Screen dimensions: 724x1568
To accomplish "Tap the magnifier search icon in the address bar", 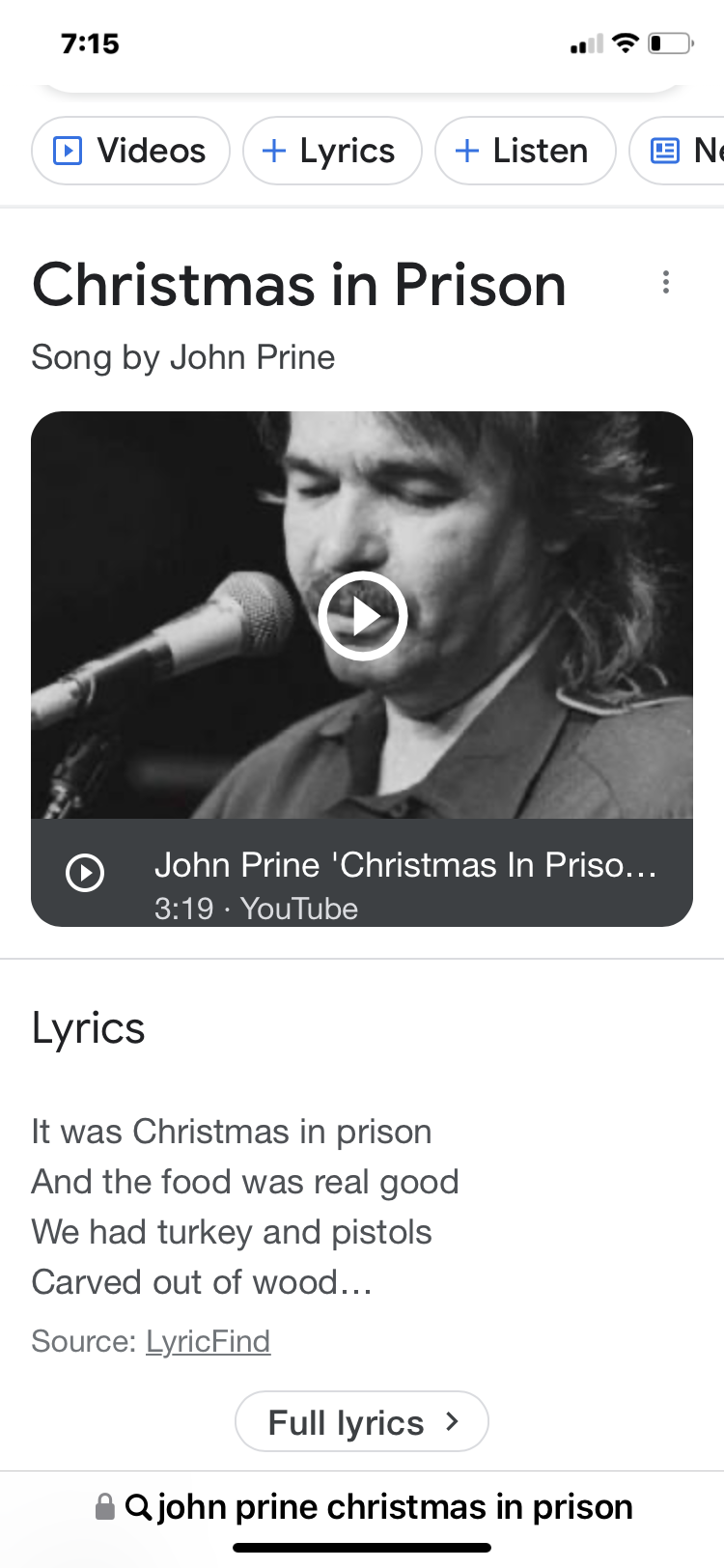I will [x=138, y=1506].
